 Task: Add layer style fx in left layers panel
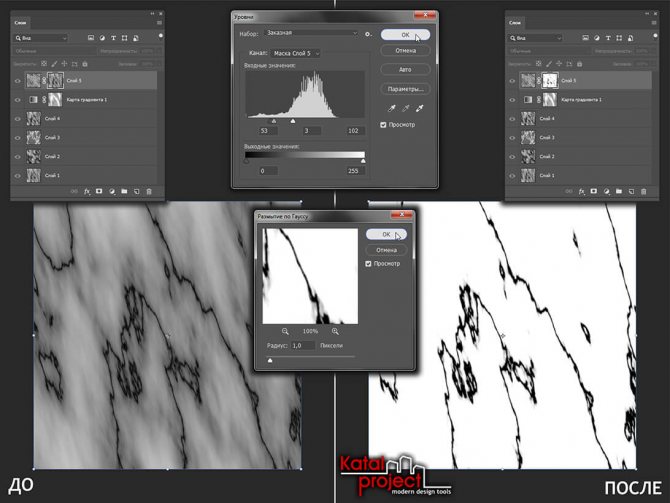tap(87, 190)
